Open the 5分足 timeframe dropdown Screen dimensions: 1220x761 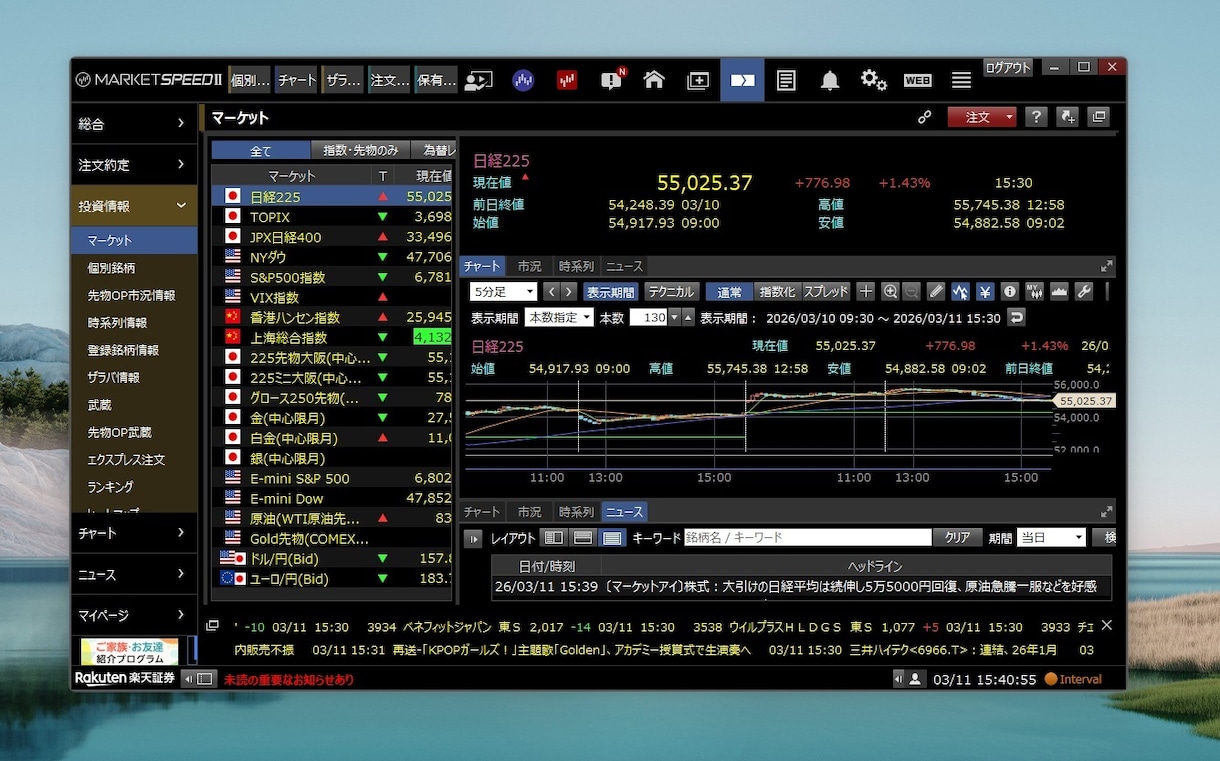tap(504, 292)
